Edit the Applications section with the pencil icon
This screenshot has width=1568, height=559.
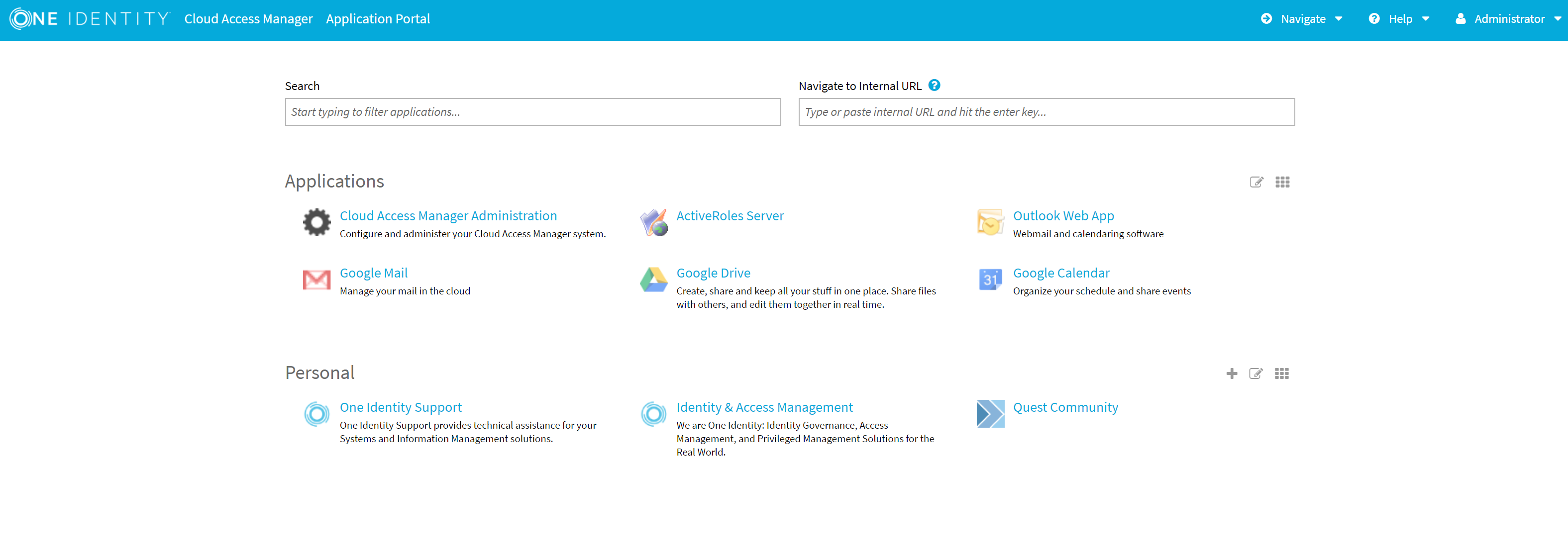point(1256,182)
